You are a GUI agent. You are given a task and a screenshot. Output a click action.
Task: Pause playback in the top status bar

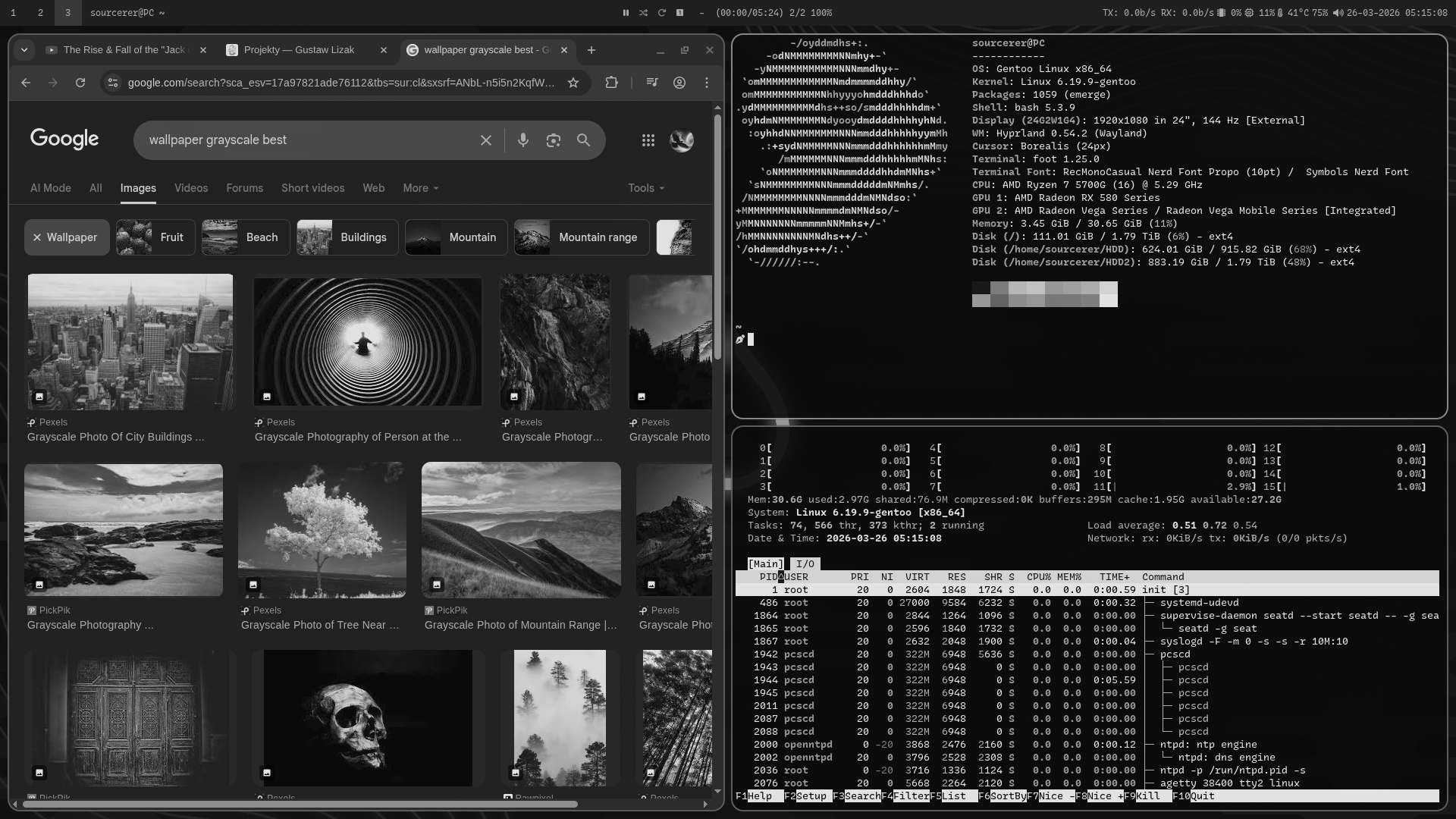coord(626,13)
